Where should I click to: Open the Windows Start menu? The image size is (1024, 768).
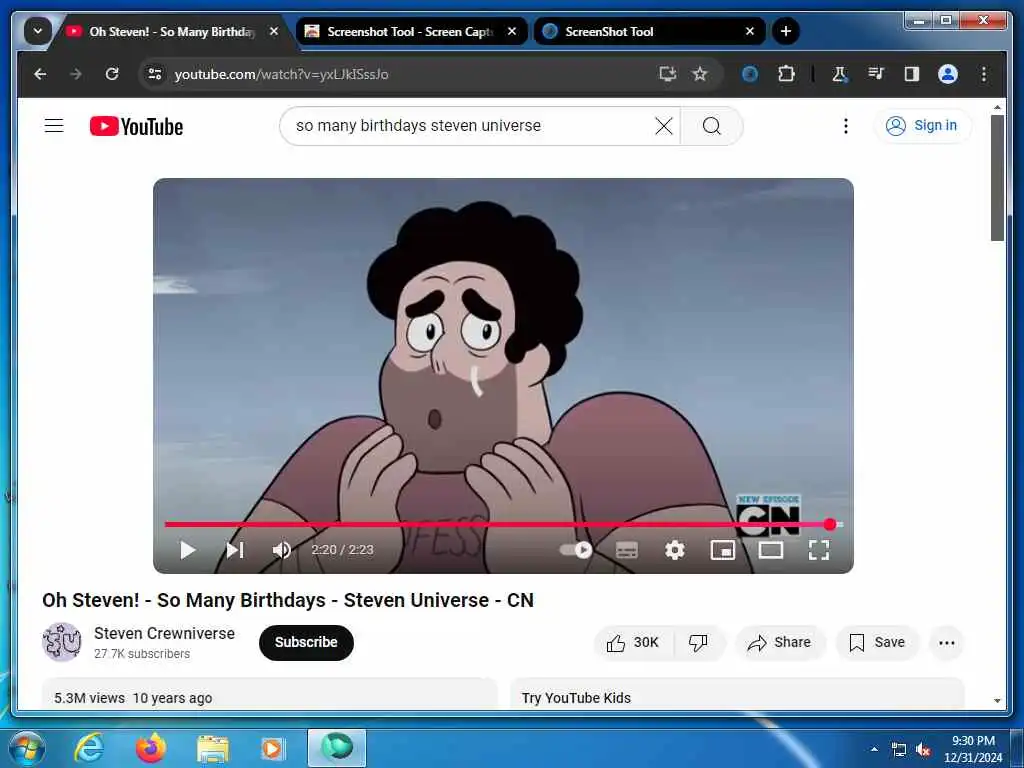tap(26, 748)
